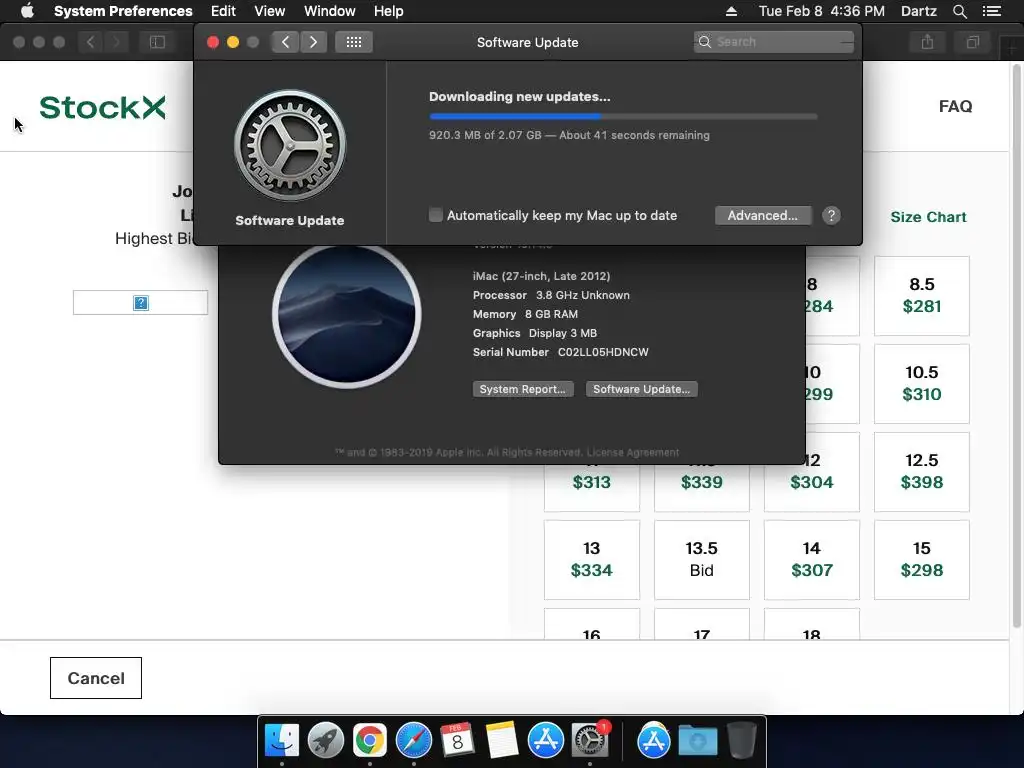Click the Software Update gear icon
1024x768 pixels.
[x=290, y=146]
